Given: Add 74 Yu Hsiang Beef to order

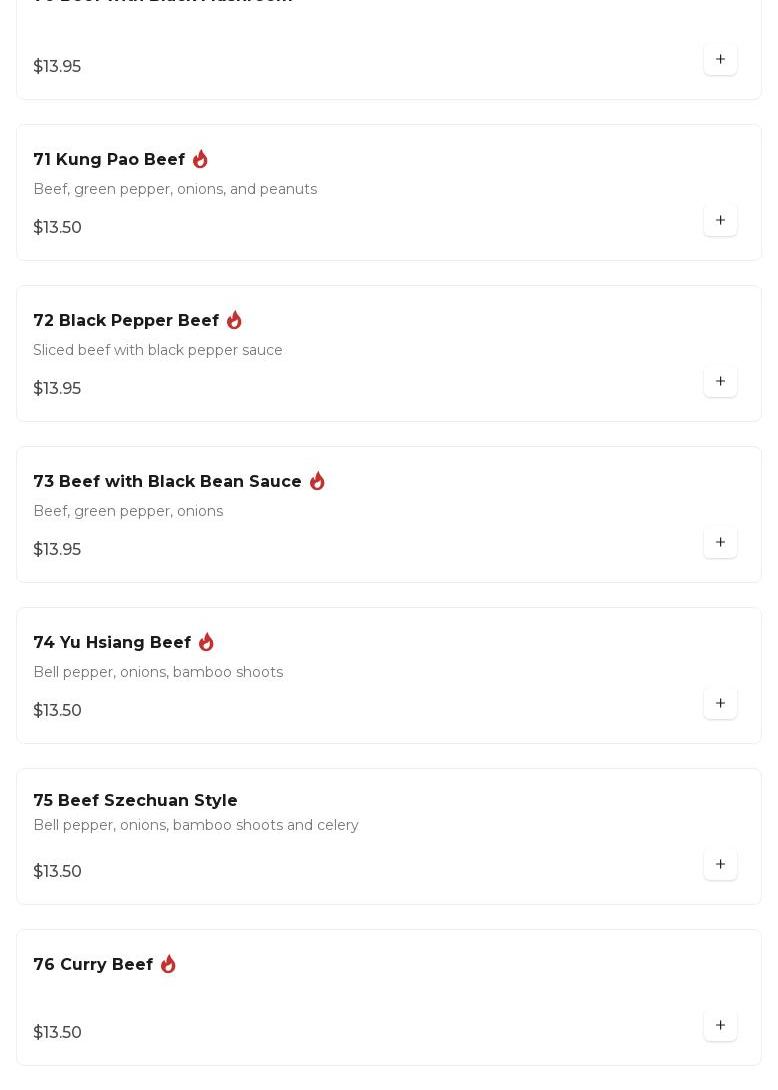Looking at the screenshot, I should [x=720, y=703].
